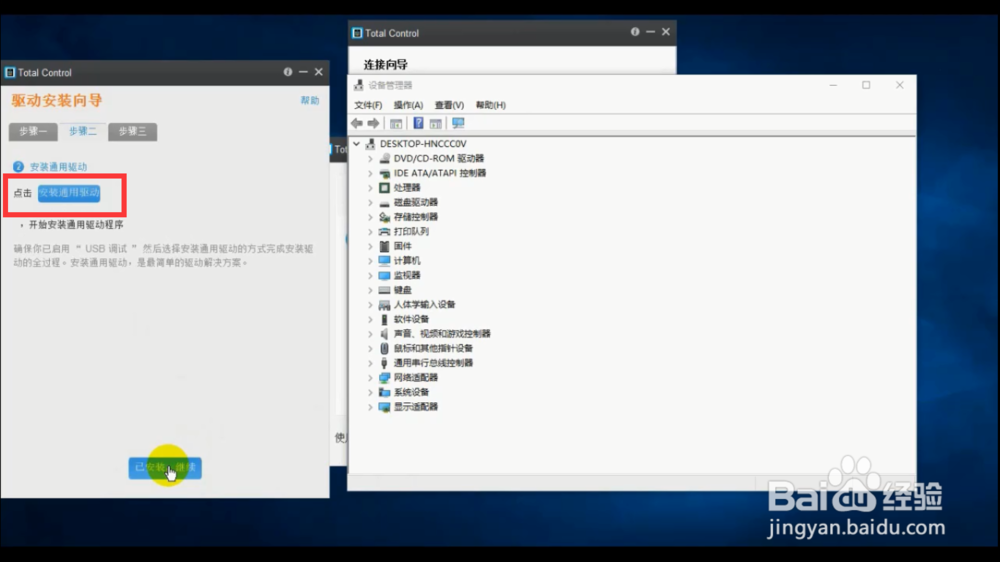Click the info icon in driver wizard title bar
1000x562 pixels.
tap(288, 72)
